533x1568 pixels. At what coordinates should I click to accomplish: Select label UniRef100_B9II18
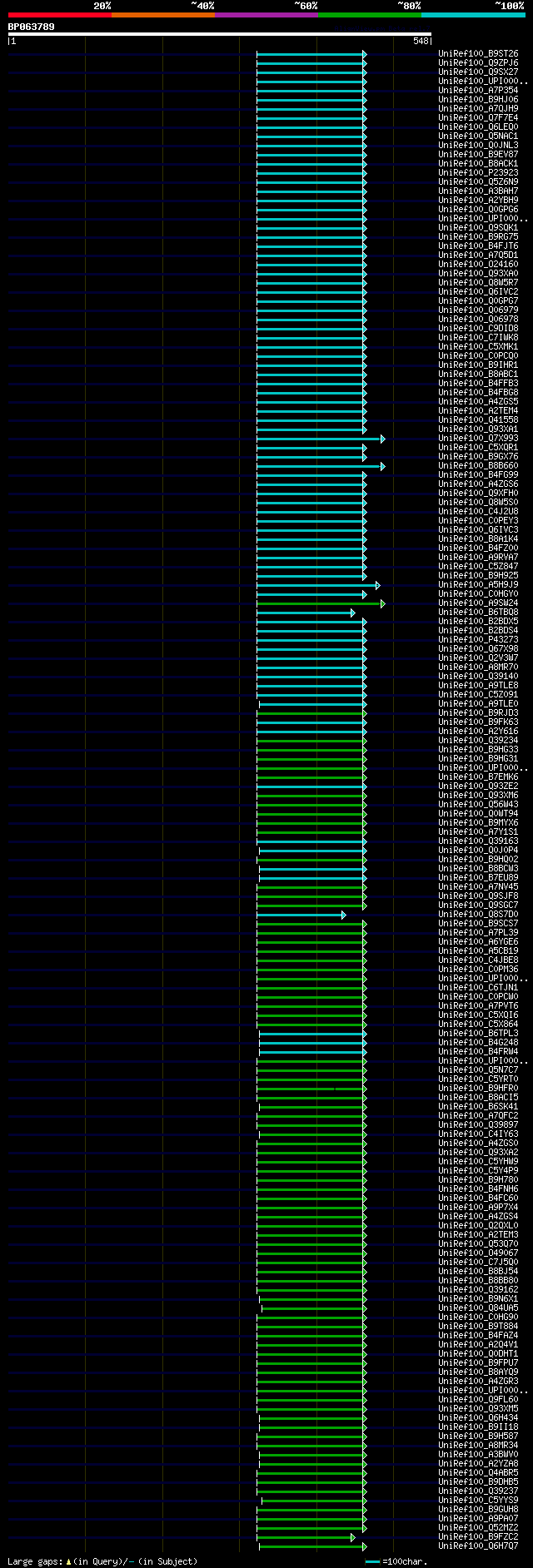[478, 1427]
